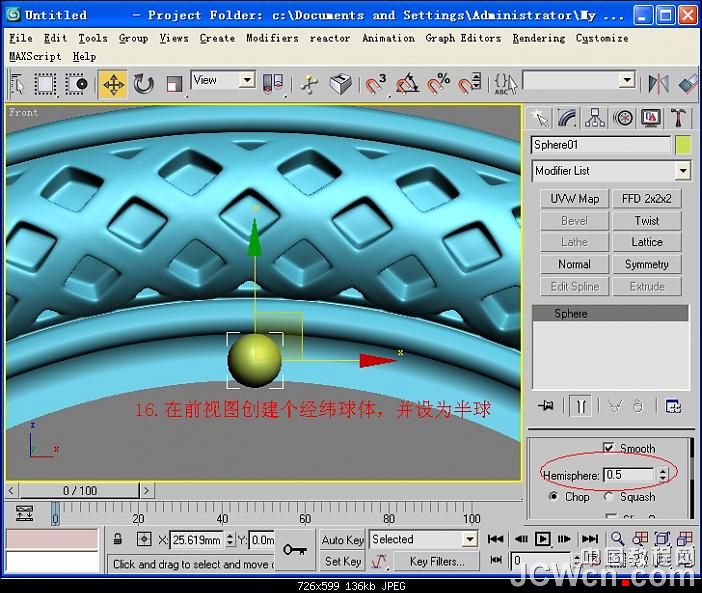Image resolution: width=702 pixels, height=593 pixels.
Task: Toggle the Percent Snap tool
Action: pos(438,84)
